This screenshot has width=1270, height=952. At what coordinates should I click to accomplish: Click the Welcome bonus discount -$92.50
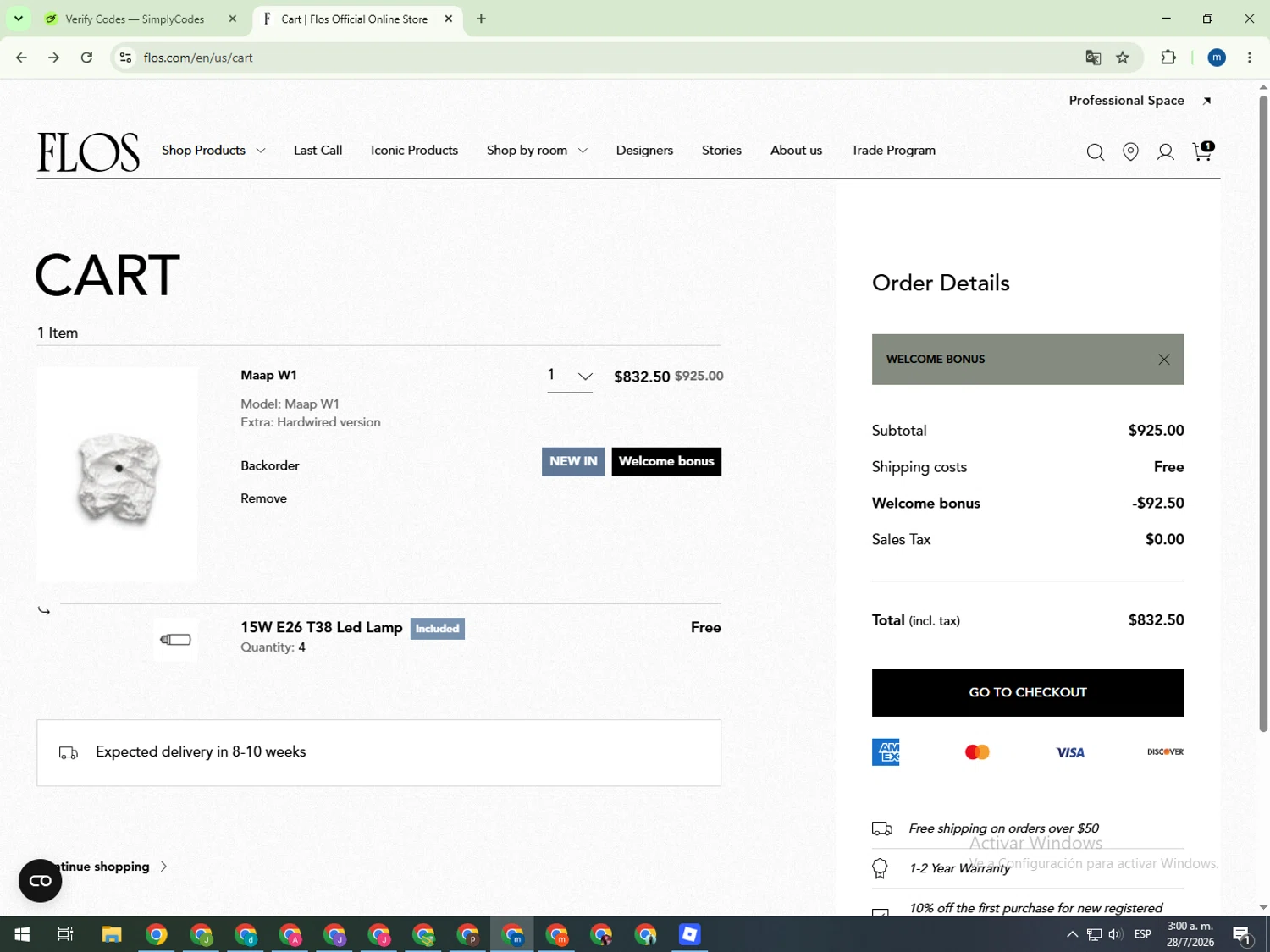point(1158,504)
